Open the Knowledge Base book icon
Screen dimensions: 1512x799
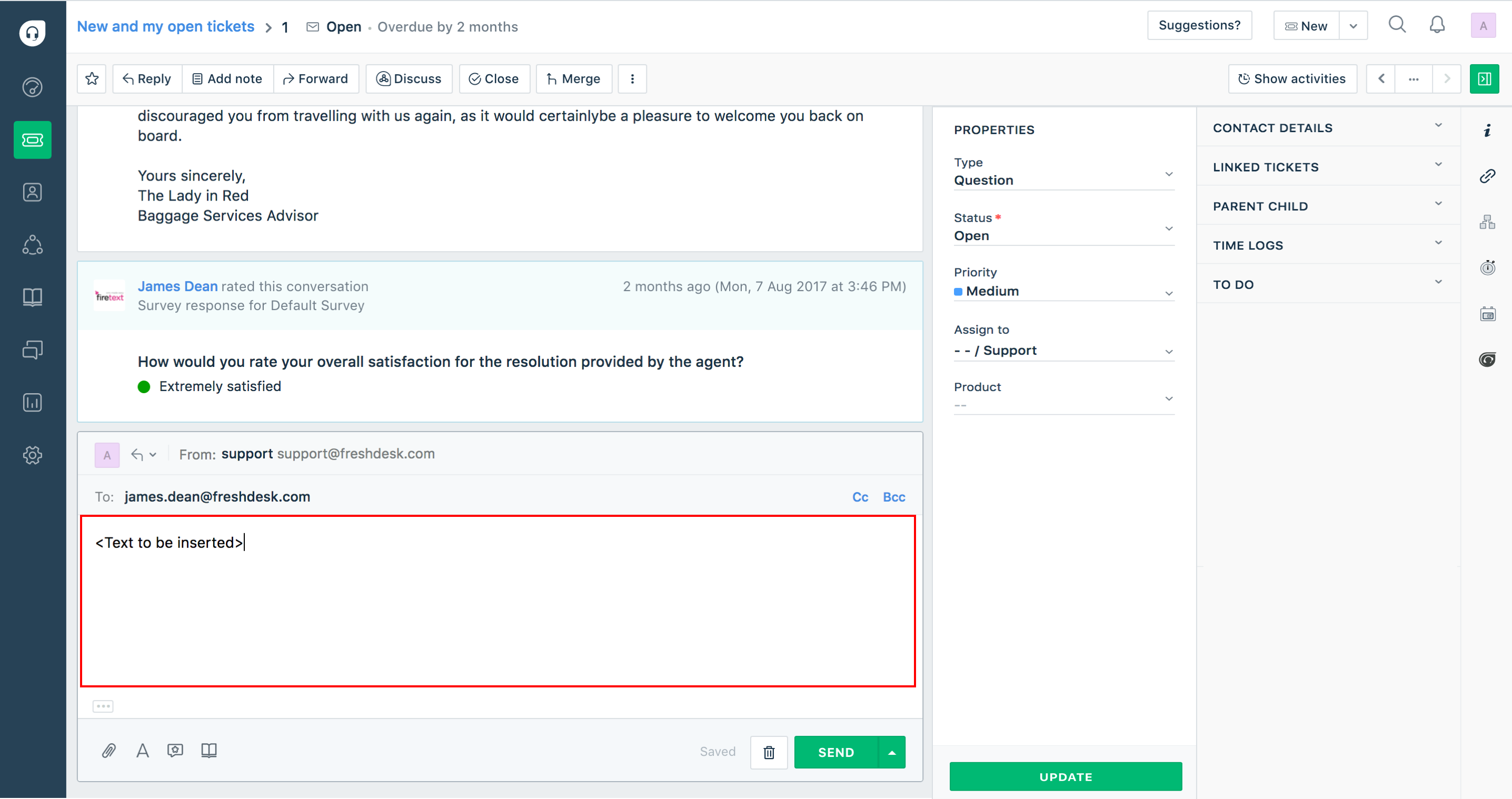tap(32, 297)
